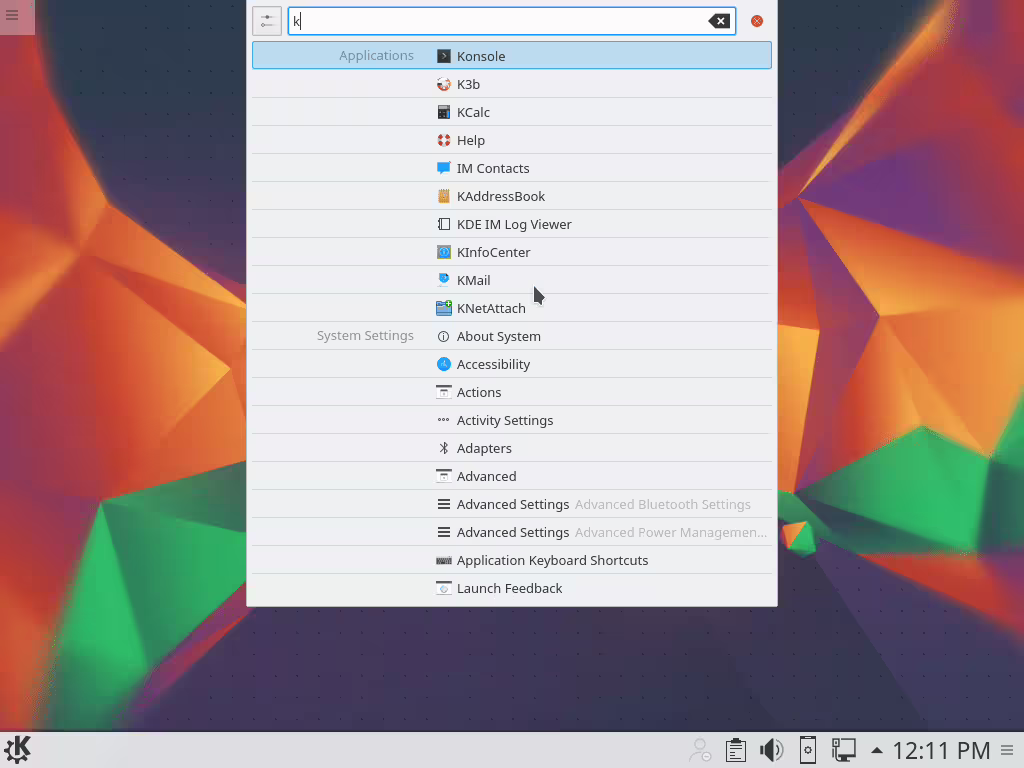Select the Actions settings entry
Image resolution: width=1024 pixels, height=768 pixels.
coord(512,392)
